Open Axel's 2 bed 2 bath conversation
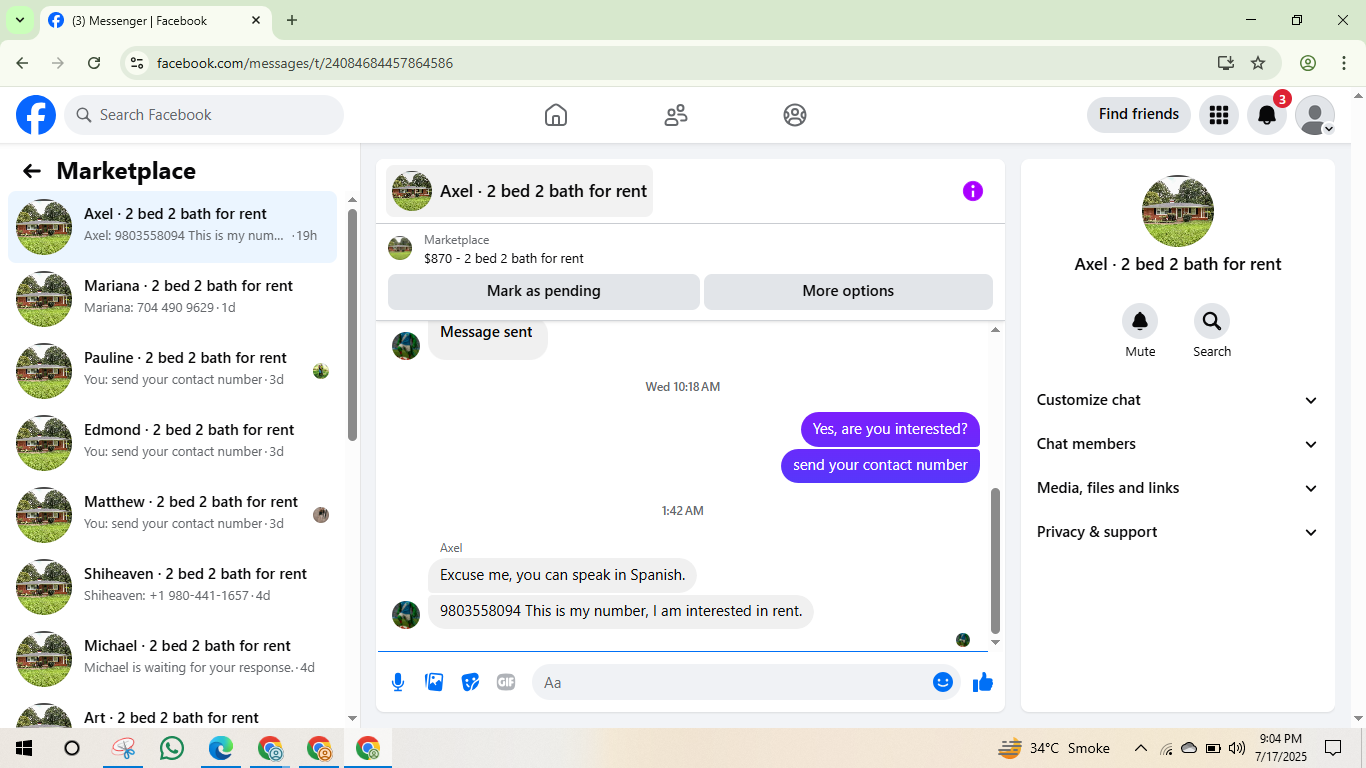The height and width of the screenshot is (768, 1366). pos(173,227)
